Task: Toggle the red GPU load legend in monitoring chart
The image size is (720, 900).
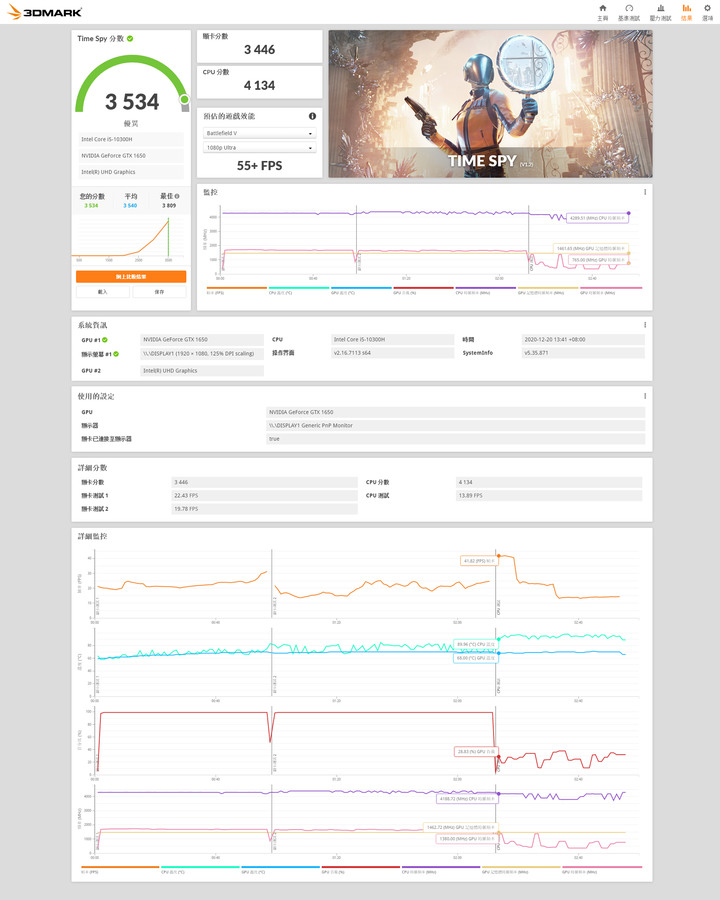Action: (423, 290)
